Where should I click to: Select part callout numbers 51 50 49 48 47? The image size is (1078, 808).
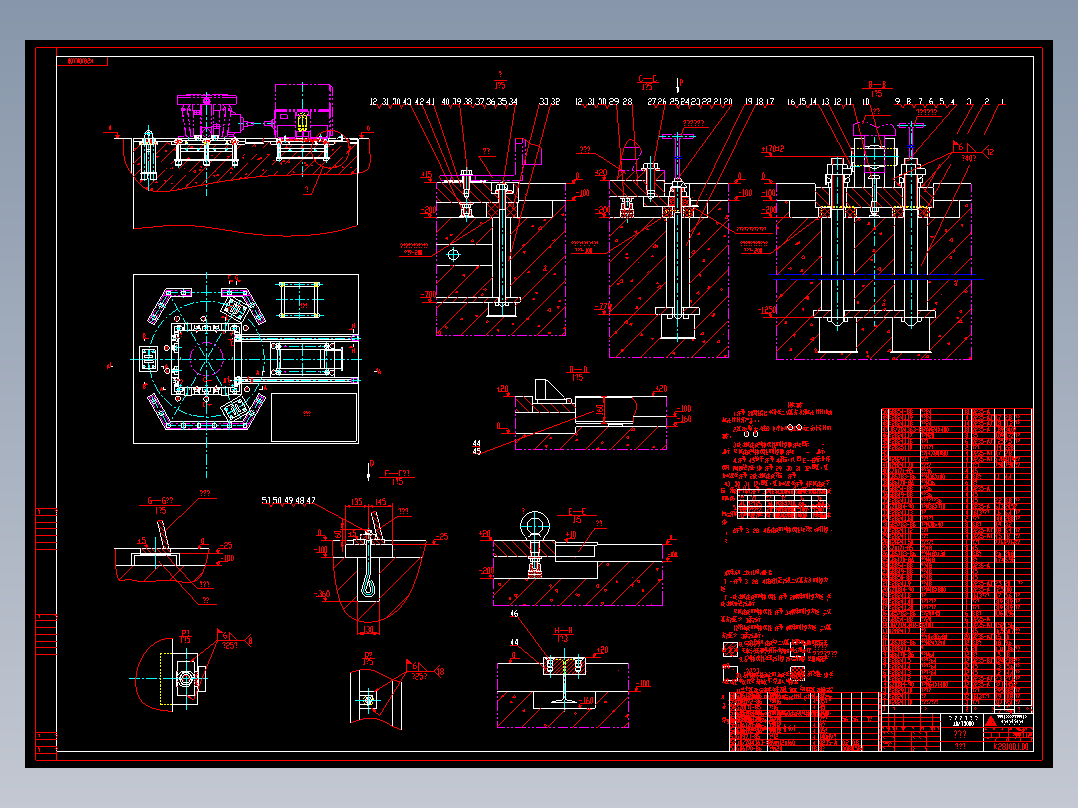coord(288,501)
